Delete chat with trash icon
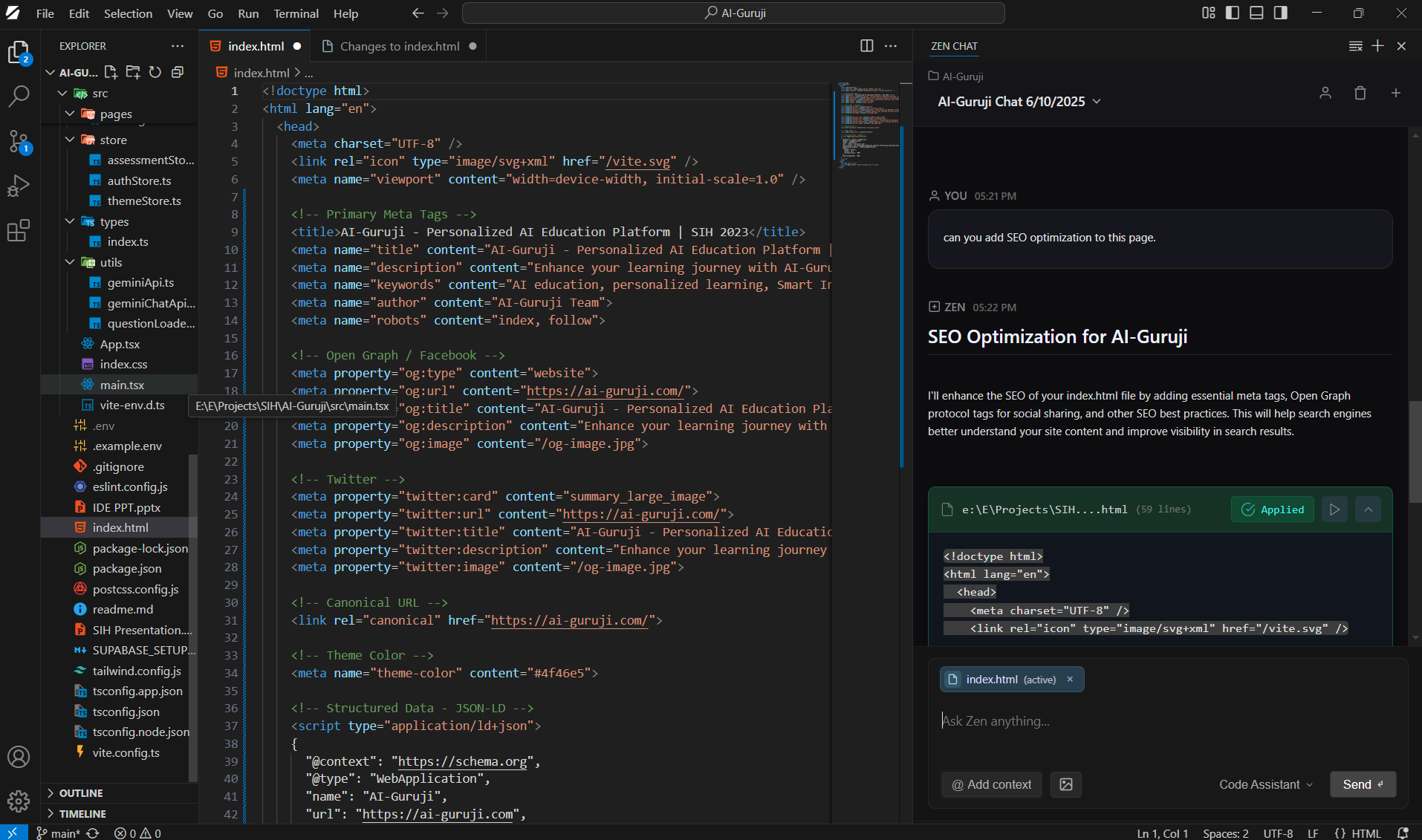Image resolution: width=1422 pixels, height=840 pixels. (x=1360, y=94)
